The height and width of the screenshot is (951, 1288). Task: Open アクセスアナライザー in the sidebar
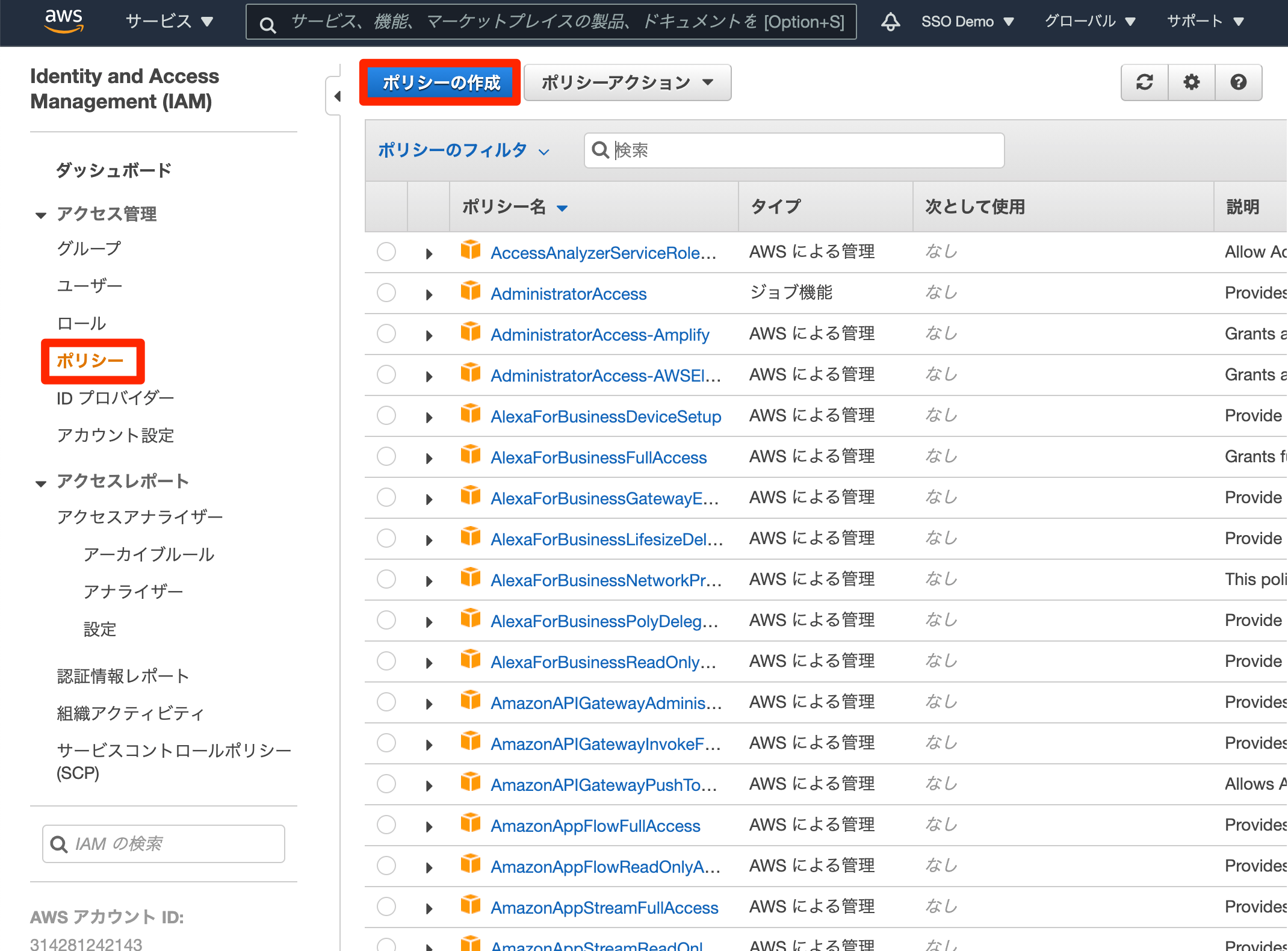[x=140, y=517]
